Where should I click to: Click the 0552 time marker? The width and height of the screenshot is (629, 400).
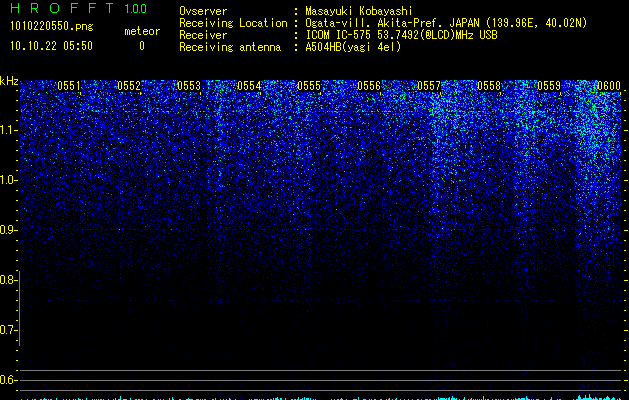[x=129, y=86]
